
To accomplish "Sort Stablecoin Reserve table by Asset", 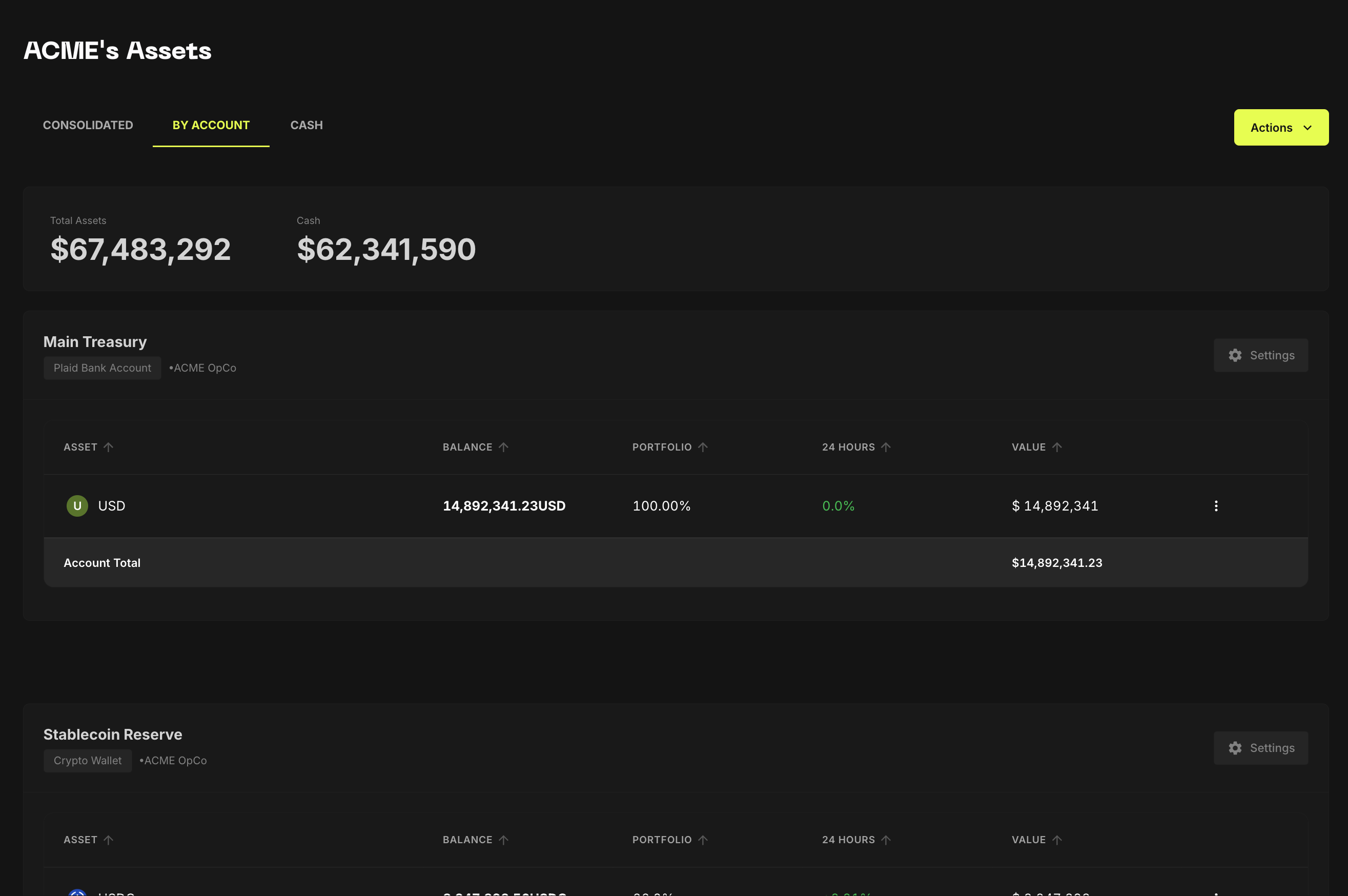I will [89, 840].
